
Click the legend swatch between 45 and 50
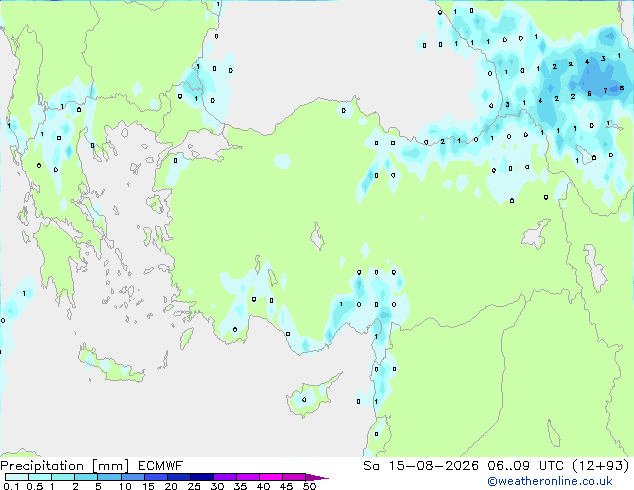click(294, 477)
